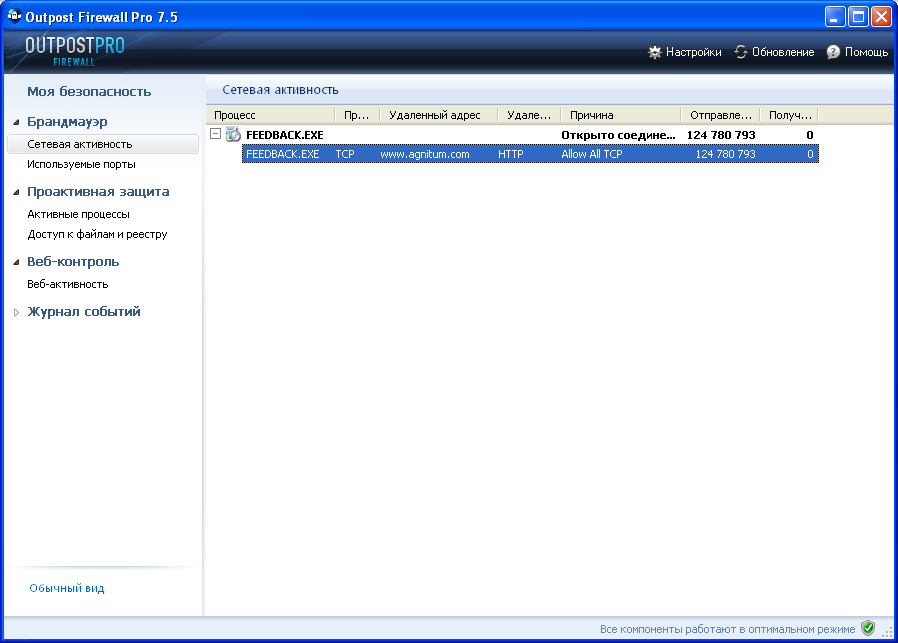Click the TCP protocol cell

pos(345,154)
